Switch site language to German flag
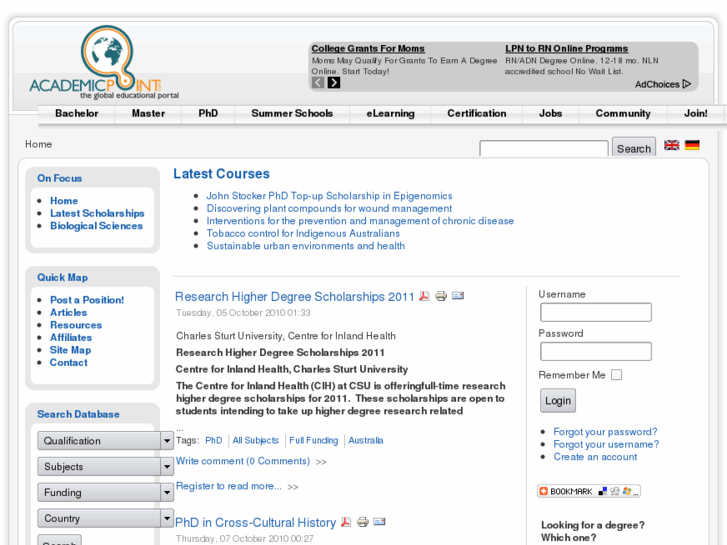Viewport: 727px width, 545px height. (692, 145)
